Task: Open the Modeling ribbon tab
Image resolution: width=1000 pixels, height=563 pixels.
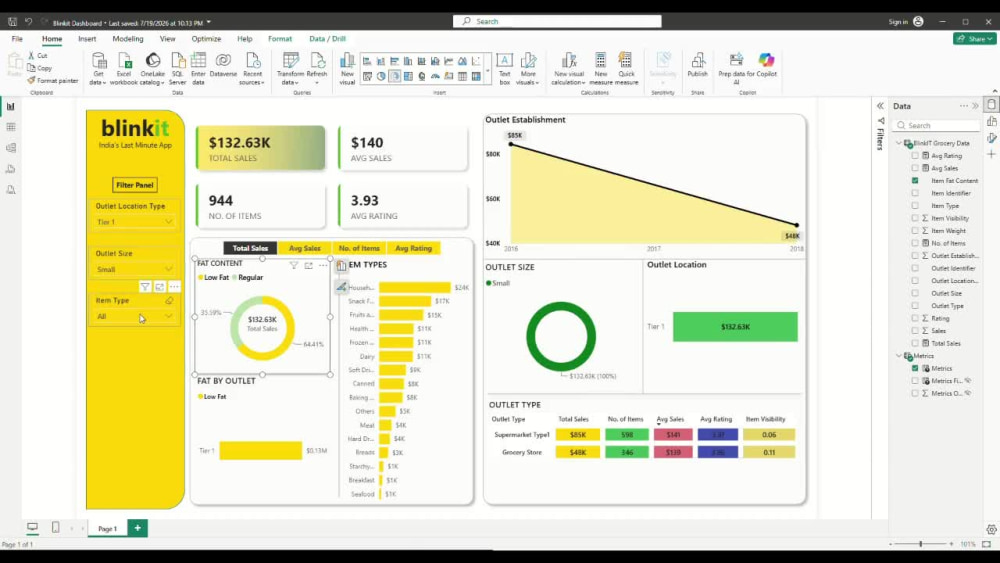Action: click(128, 39)
